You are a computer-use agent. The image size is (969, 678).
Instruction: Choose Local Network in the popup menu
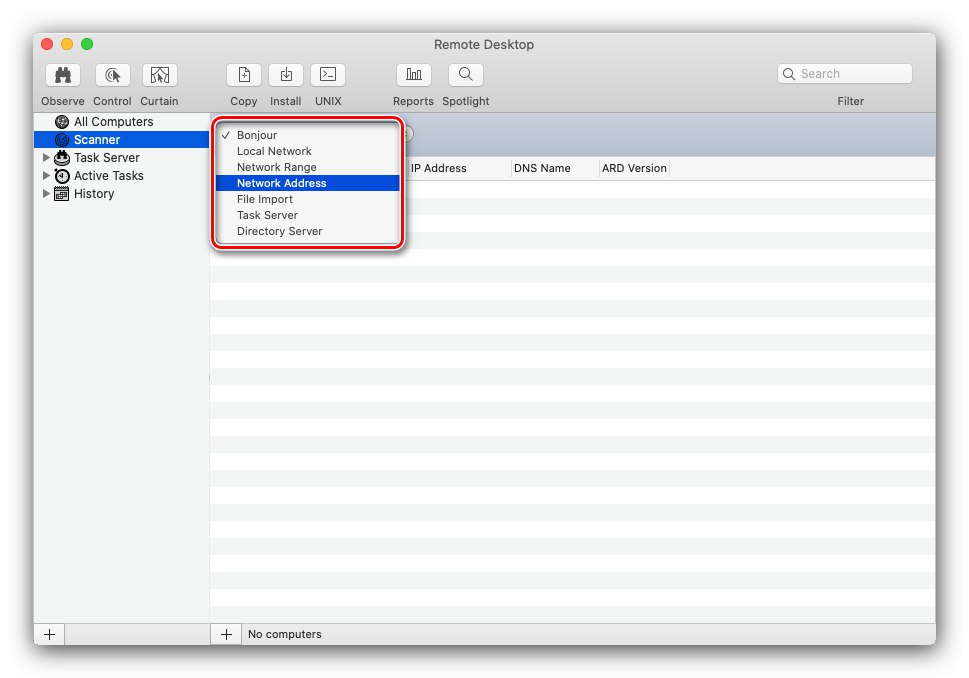click(308, 151)
